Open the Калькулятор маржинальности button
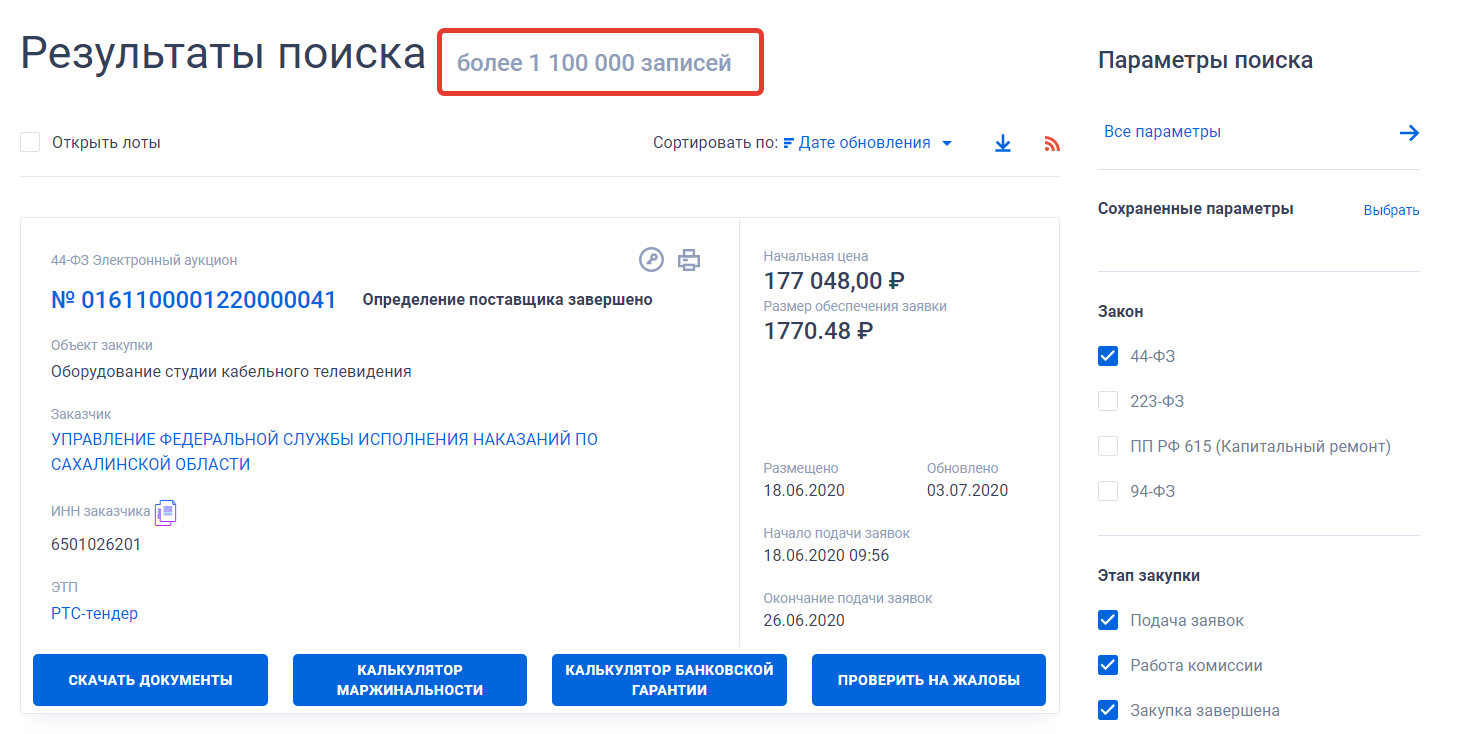1467x734 pixels. point(409,680)
